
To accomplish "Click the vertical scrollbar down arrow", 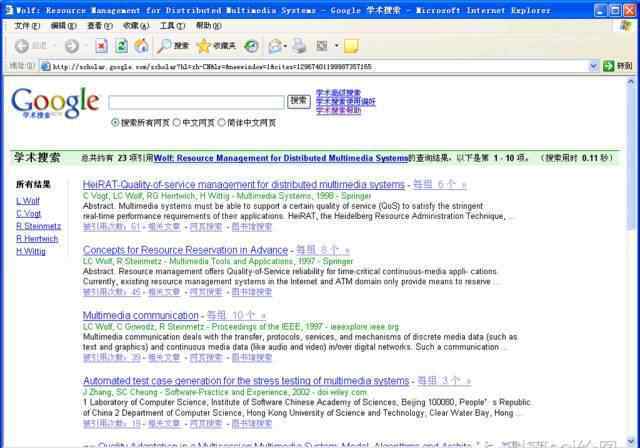I will tap(631, 441).
